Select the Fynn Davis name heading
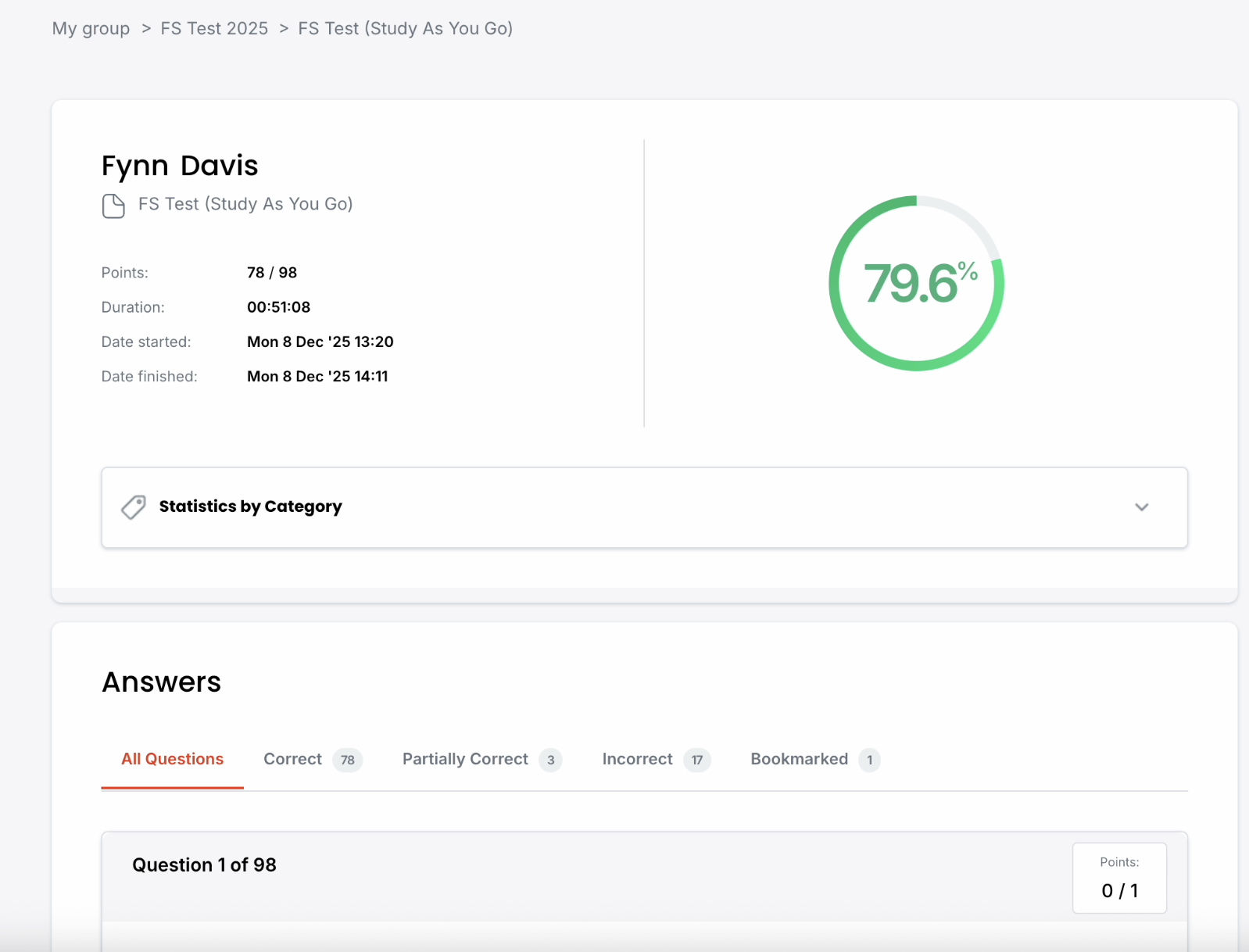1249x952 pixels. click(x=180, y=166)
